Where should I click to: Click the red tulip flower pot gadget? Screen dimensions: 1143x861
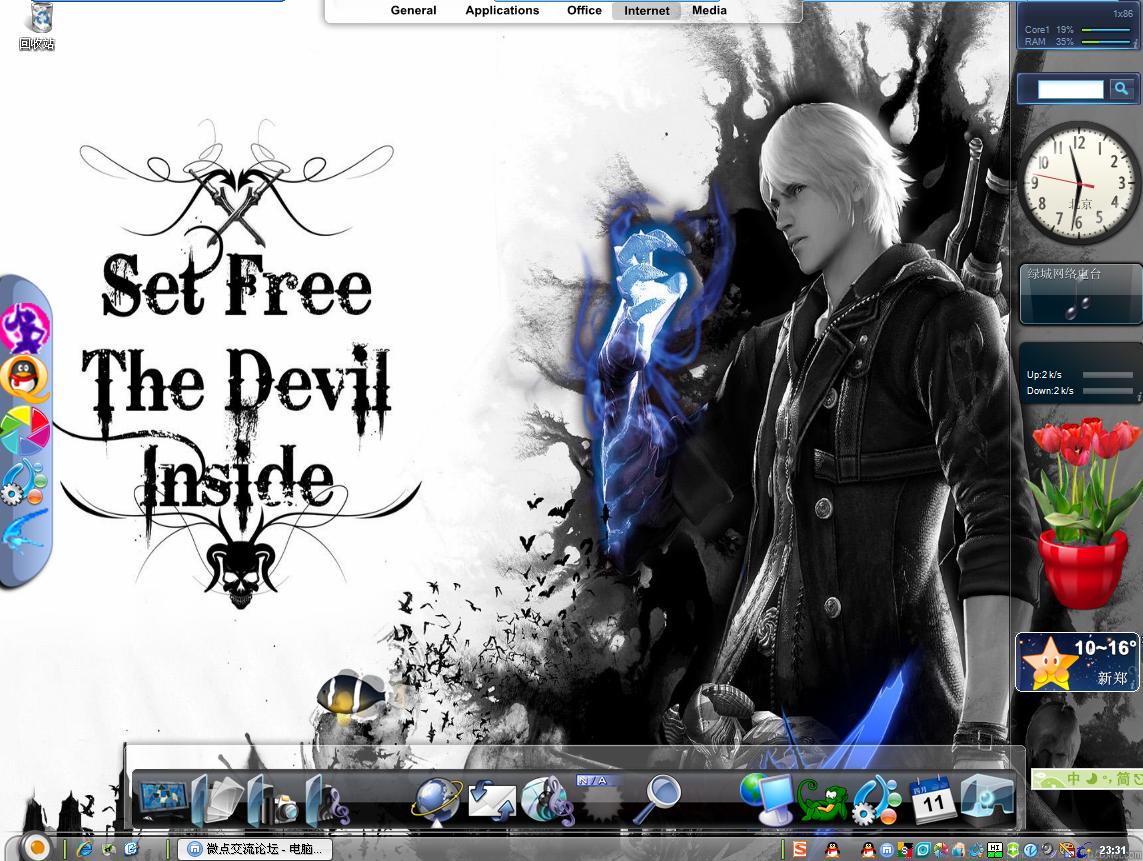tap(1083, 513)
